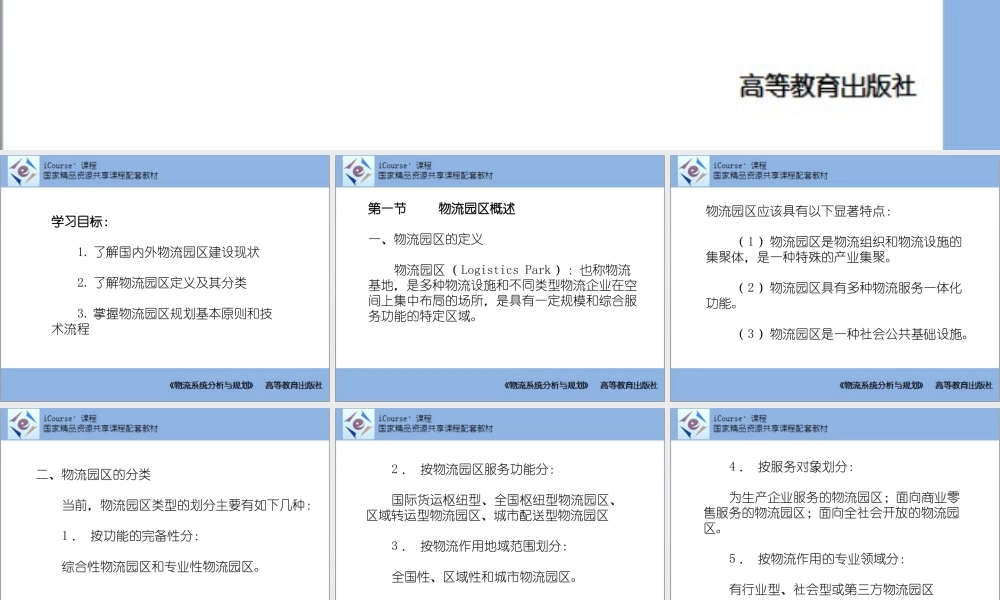Select the slide about 按物流作用地域范围划分
Image resolution: width=1000 pixels, height=600 pixels.
click(498, 510)
